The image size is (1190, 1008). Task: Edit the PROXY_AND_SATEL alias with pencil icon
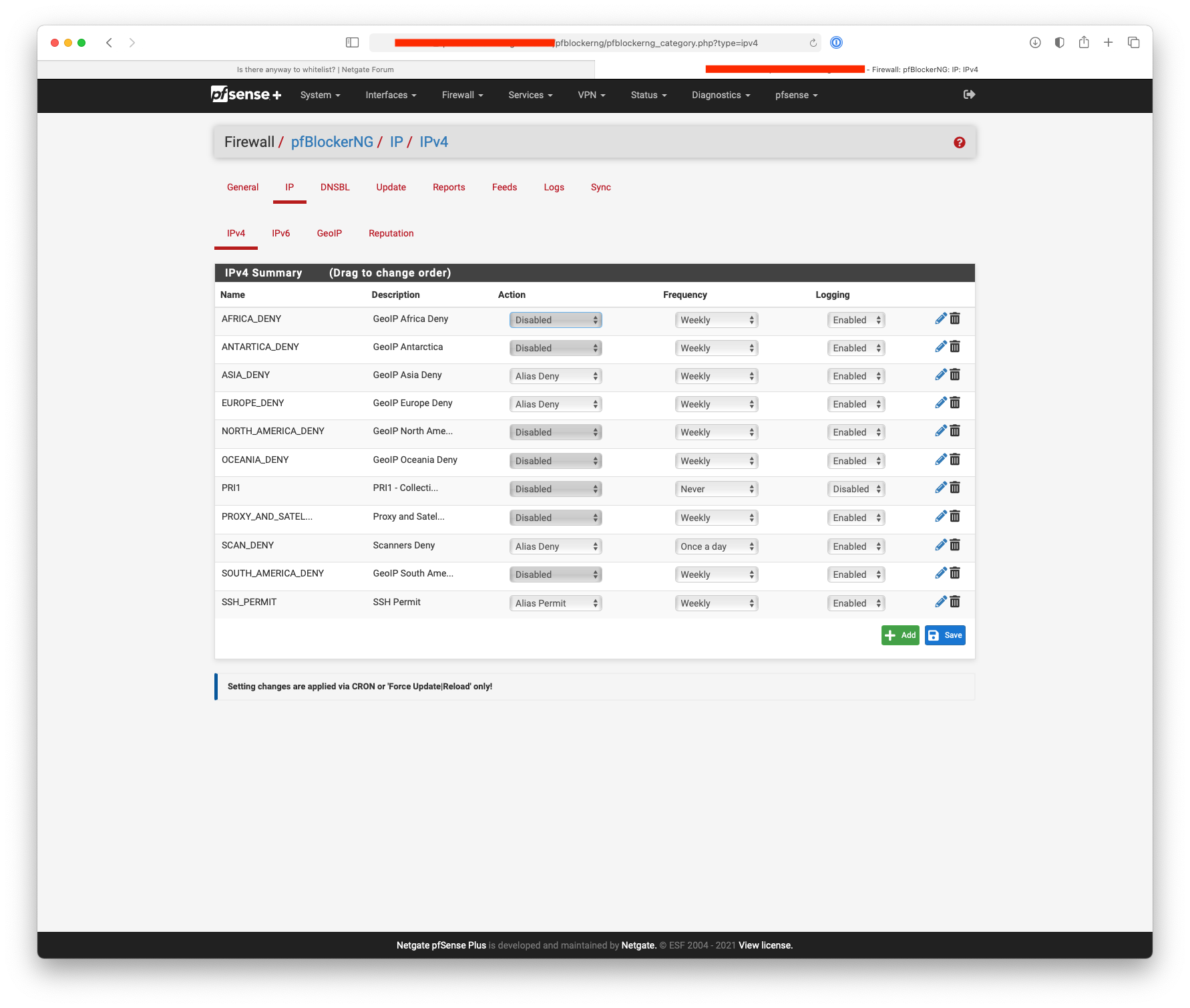(940, 516)
